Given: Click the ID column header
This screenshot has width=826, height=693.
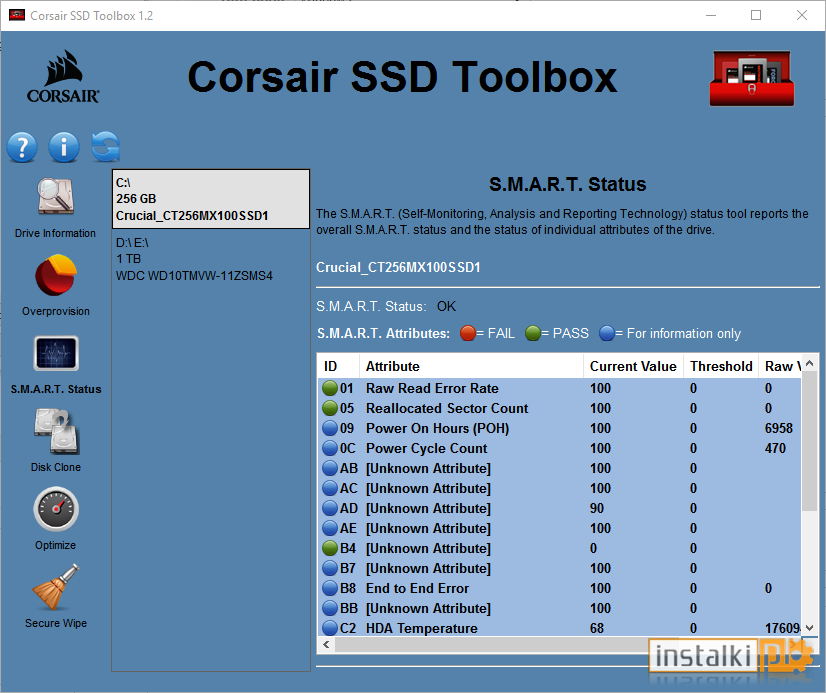Looking at the screenshot, I should [338, 366].
